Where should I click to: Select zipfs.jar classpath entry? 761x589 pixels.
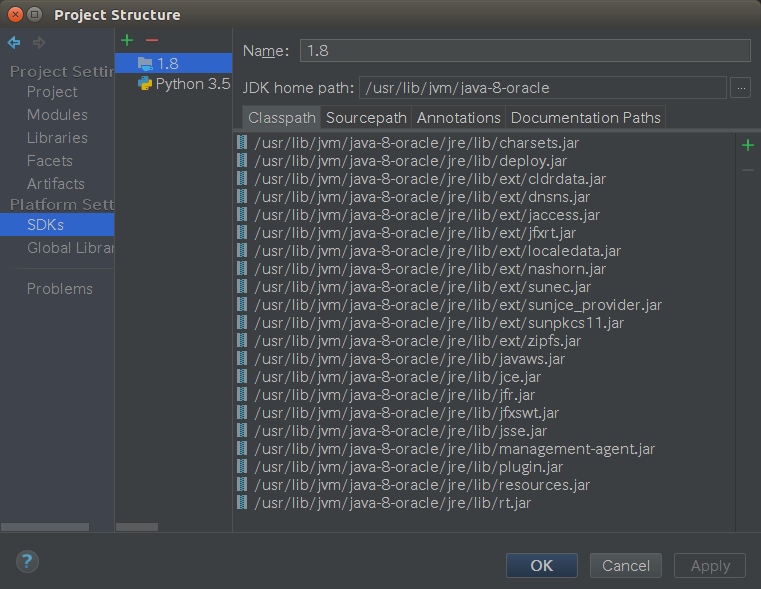click(417, 340)
